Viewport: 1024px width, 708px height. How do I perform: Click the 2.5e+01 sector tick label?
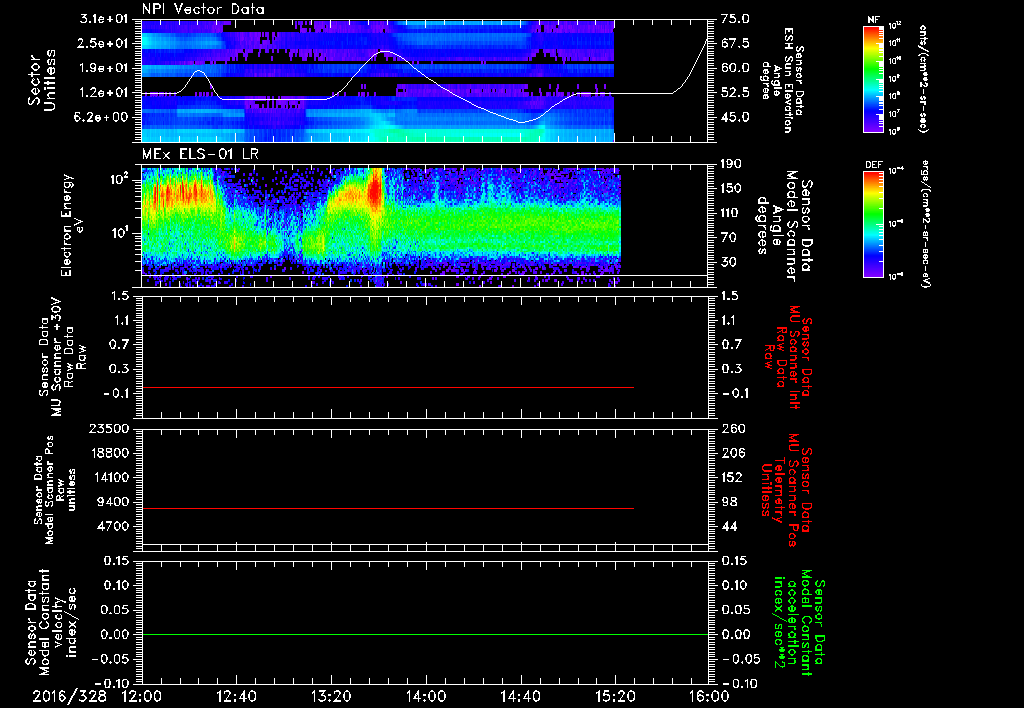[x=105, y=43]
